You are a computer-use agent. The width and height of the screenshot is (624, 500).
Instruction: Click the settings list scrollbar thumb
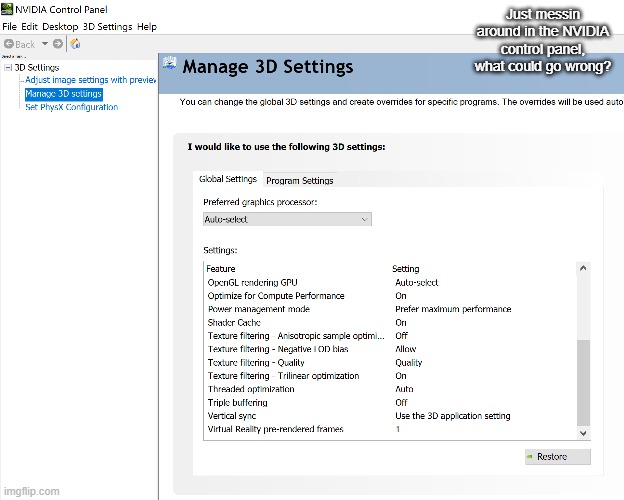(583, 383)
